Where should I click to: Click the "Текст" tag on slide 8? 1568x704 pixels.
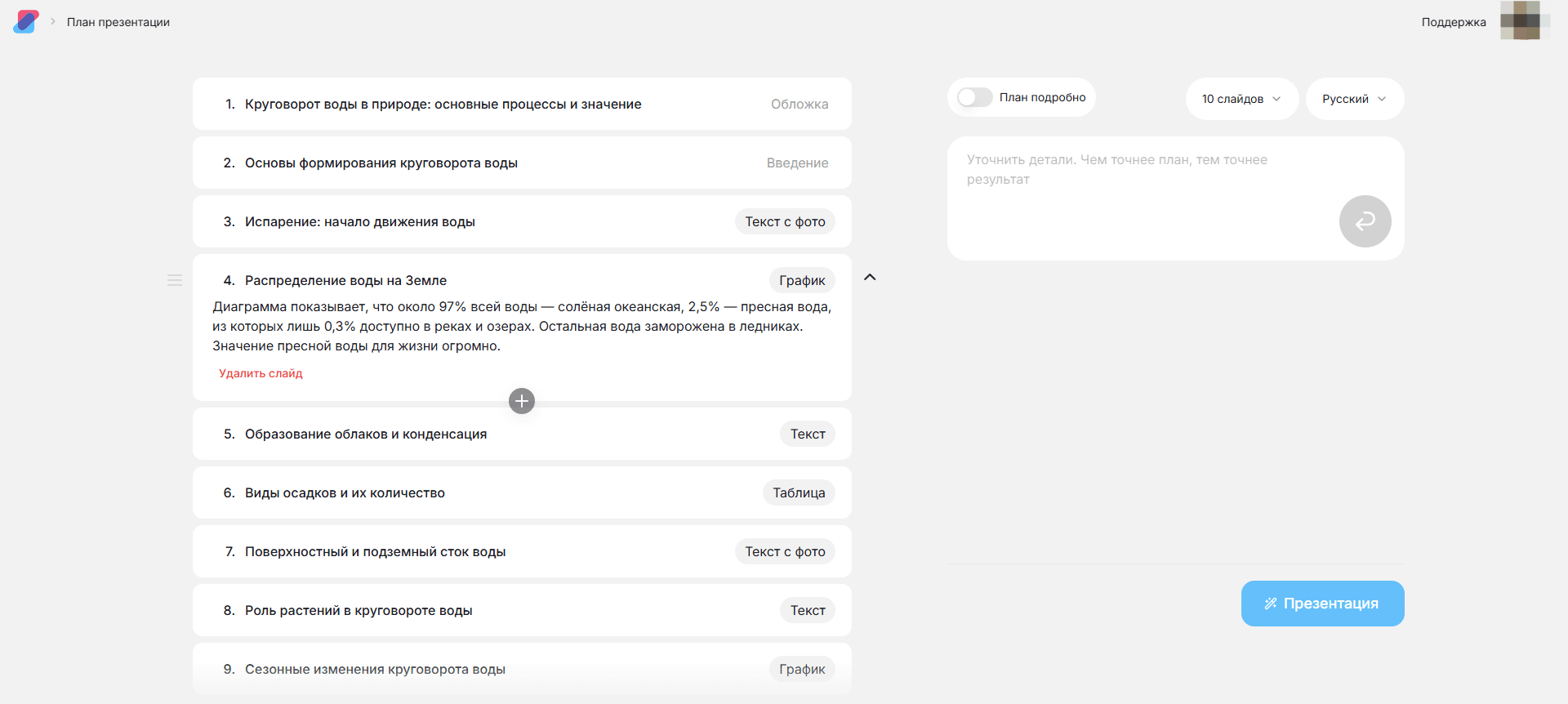pos(808,610)
